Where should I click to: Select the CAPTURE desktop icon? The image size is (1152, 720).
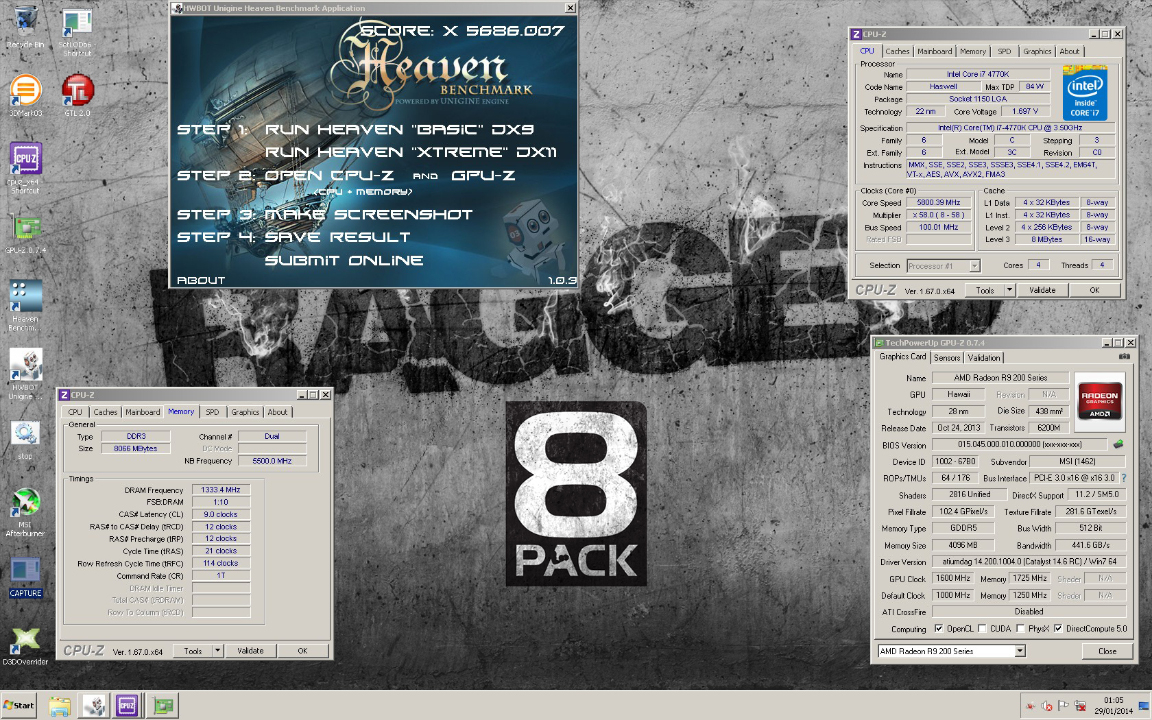(26, 577)
